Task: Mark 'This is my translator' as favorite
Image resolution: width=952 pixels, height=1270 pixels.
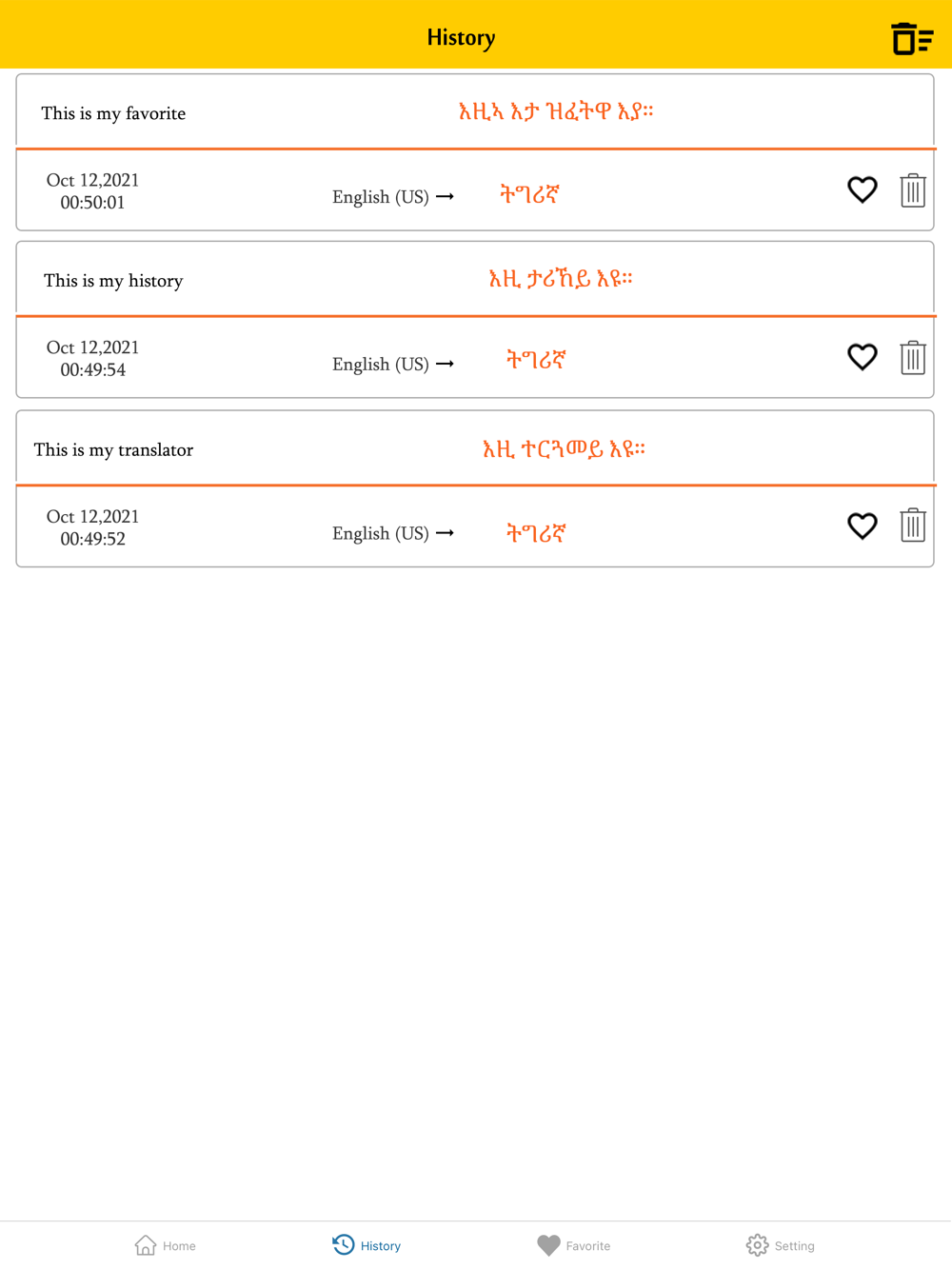Action: pyautogui.click(x=862, y=526)
